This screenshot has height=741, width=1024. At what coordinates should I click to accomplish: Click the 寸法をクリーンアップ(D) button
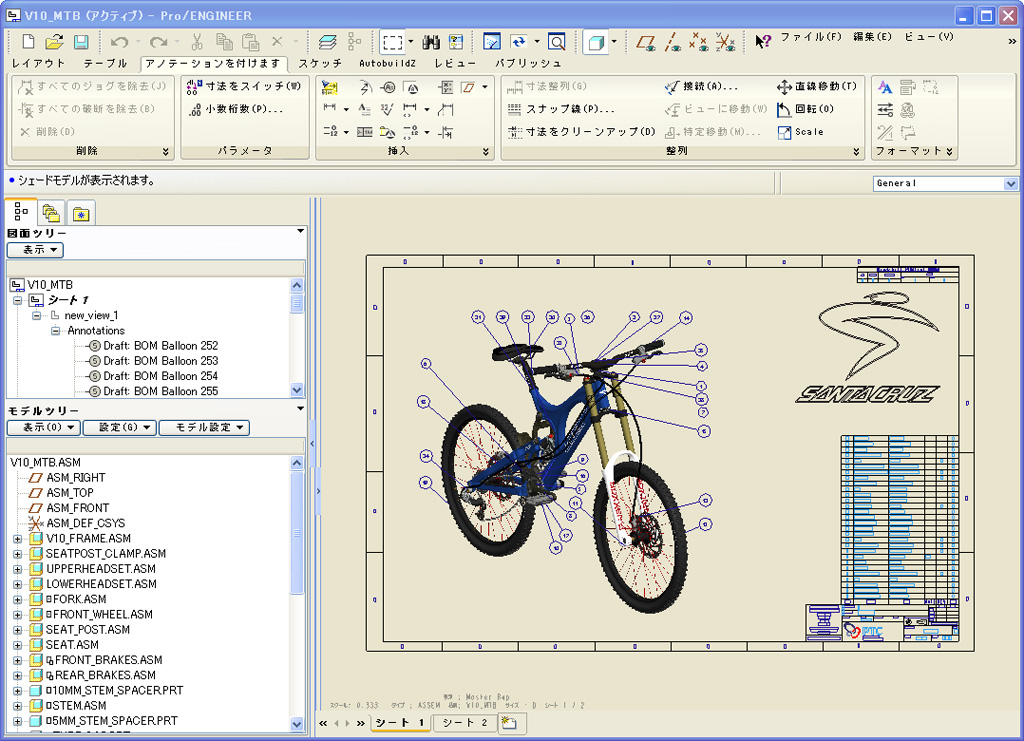point(581,131)
